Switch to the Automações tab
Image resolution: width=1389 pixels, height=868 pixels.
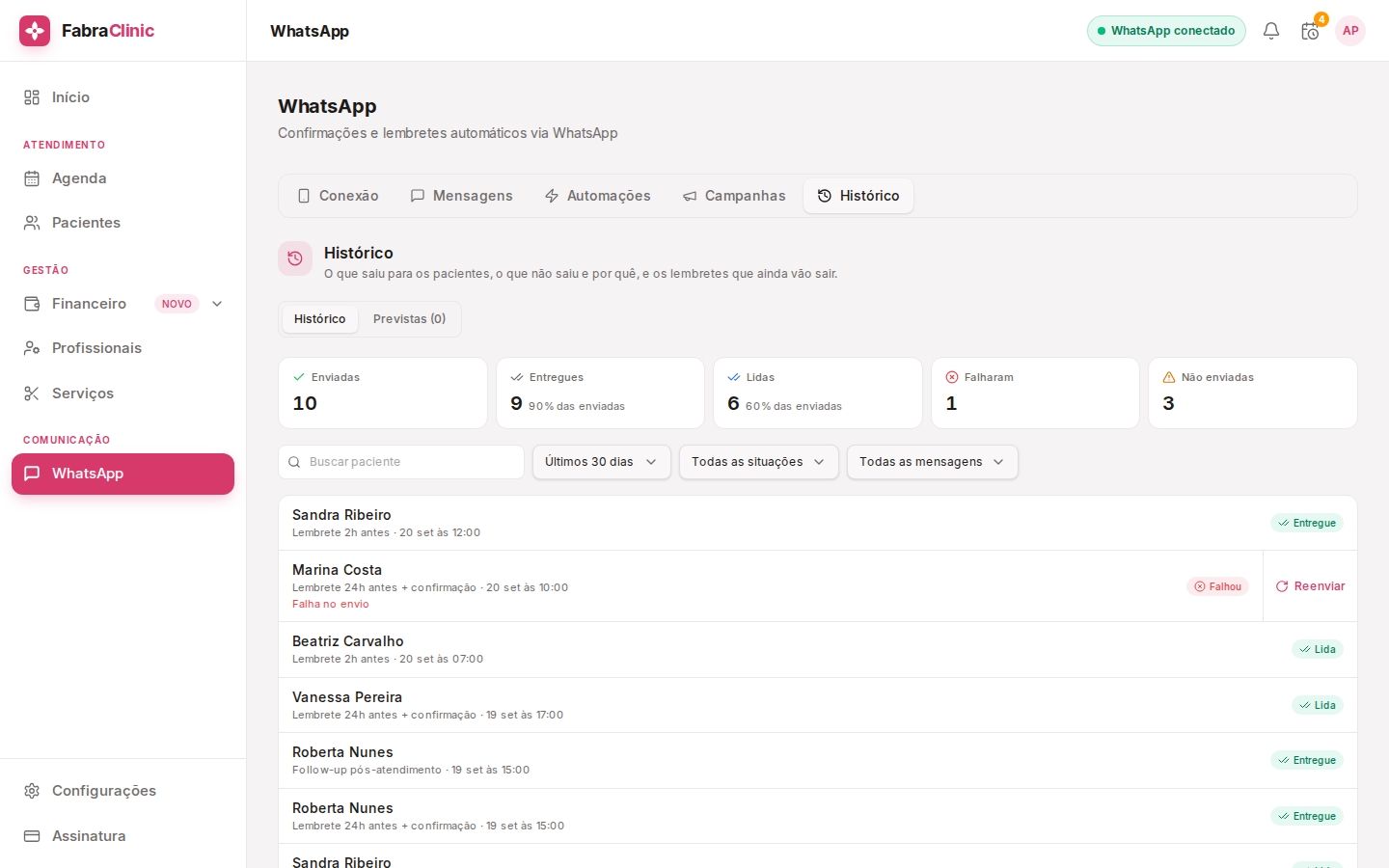pos(598,196)
